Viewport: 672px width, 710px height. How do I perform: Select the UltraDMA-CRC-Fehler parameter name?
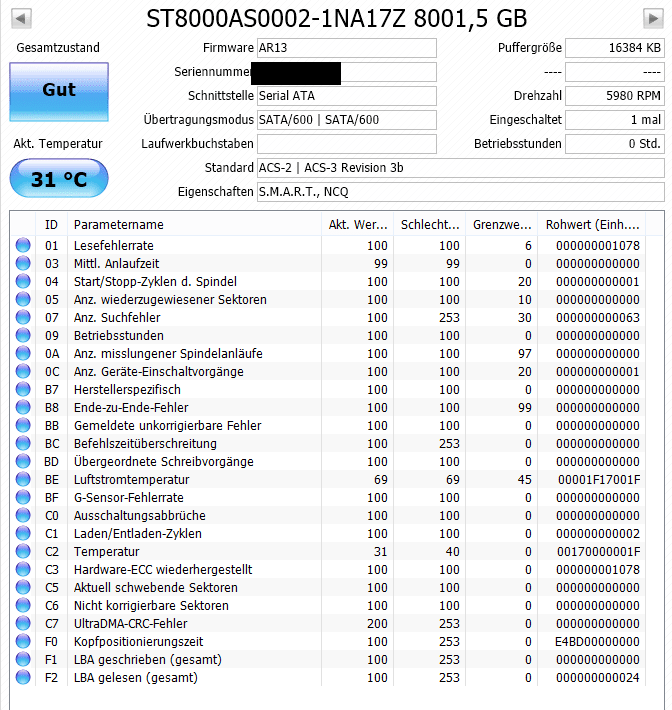(130, 624)
